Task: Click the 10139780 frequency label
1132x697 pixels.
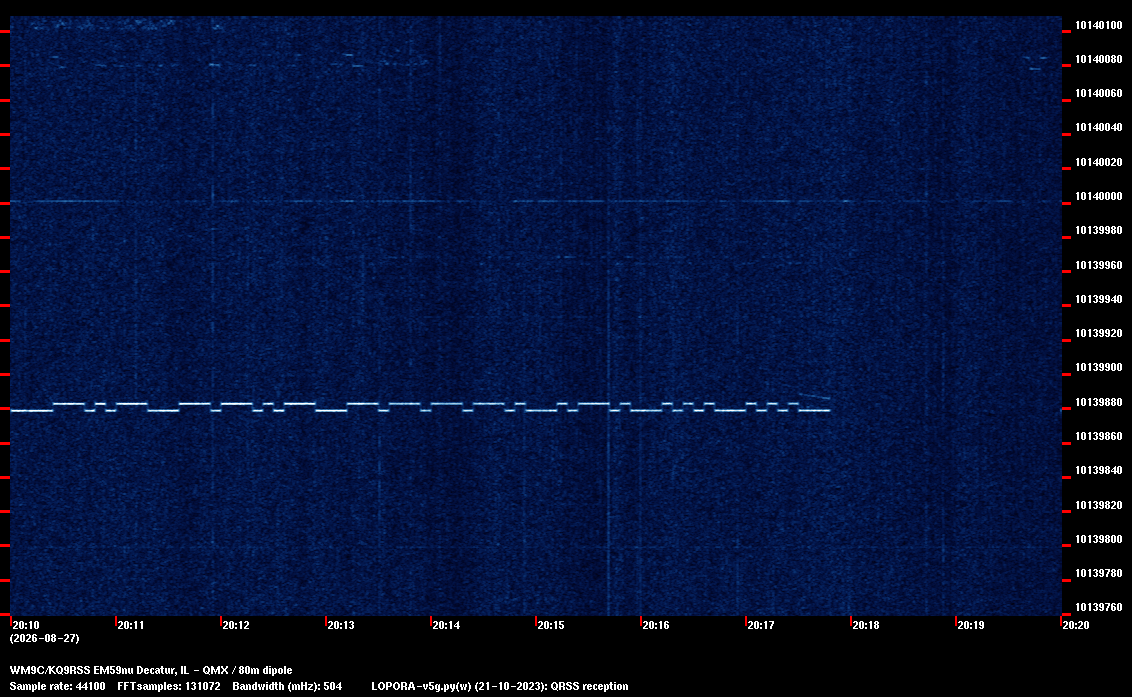Action: click(1099, 573)
